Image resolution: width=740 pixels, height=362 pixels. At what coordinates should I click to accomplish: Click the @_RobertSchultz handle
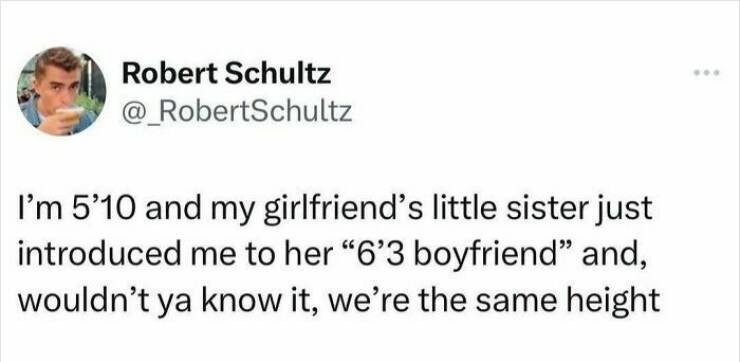pyautogui.click(x=237, y=112)
